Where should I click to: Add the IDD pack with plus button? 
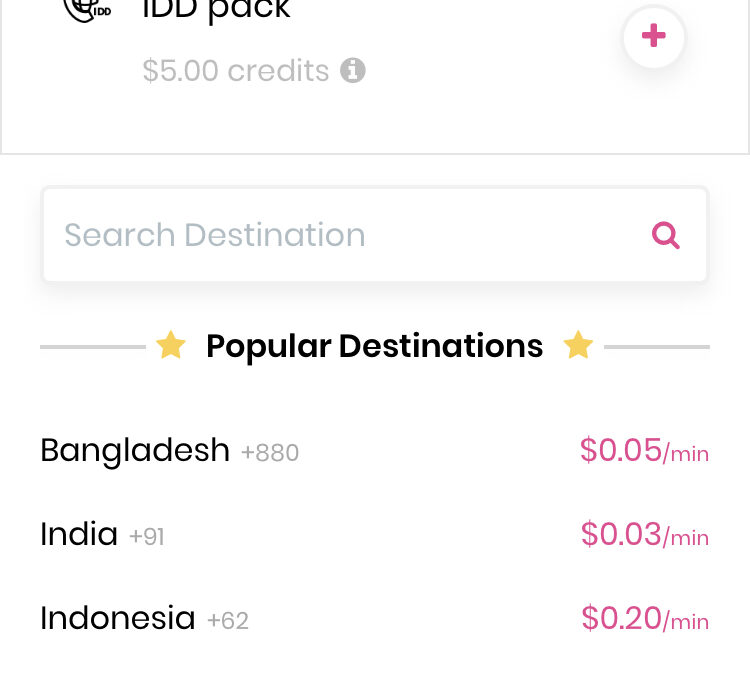653,36
